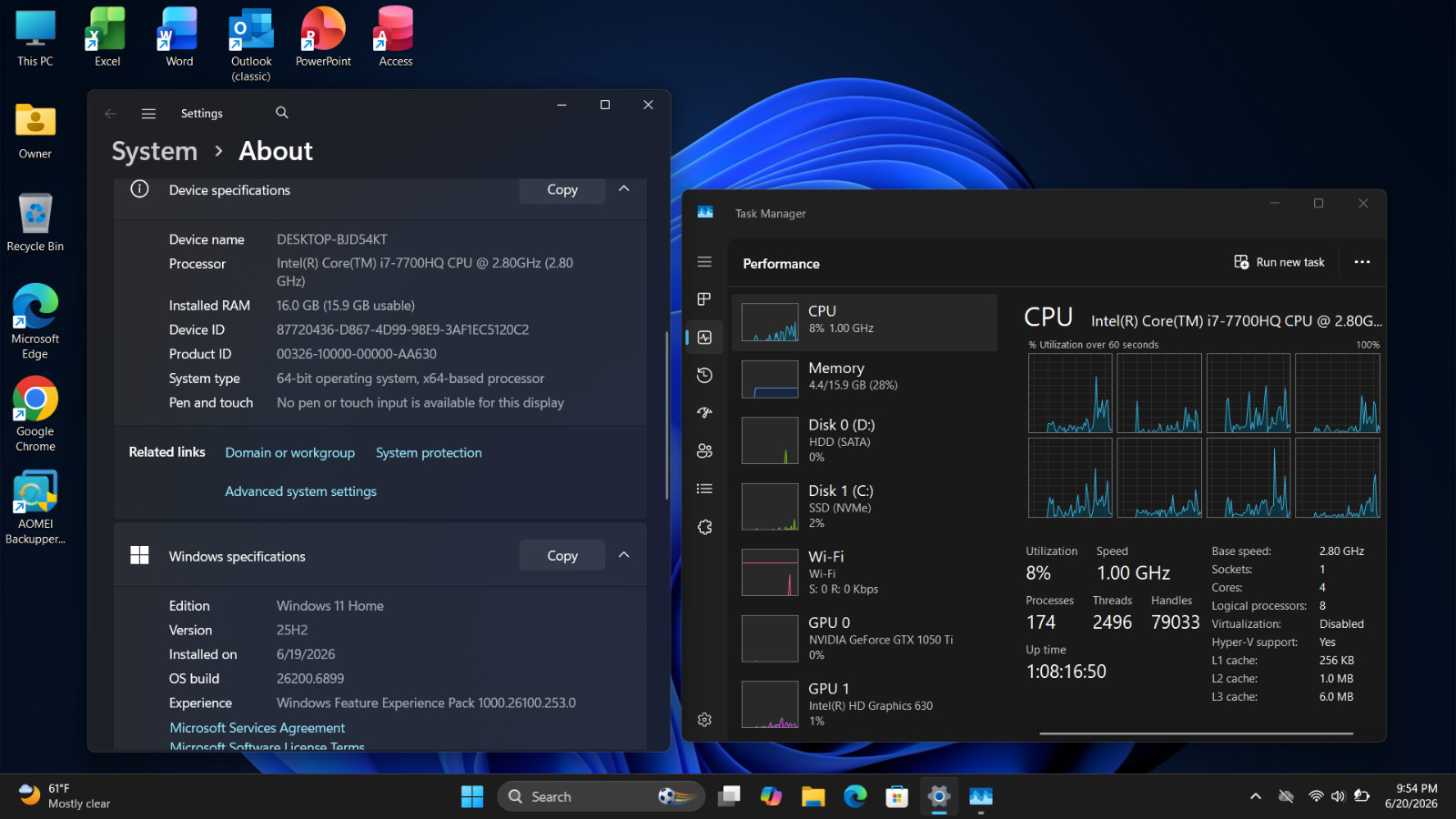Click the volume speaker tray icon
Screen dimensions: 1456x819
[x=1338, y=796]
